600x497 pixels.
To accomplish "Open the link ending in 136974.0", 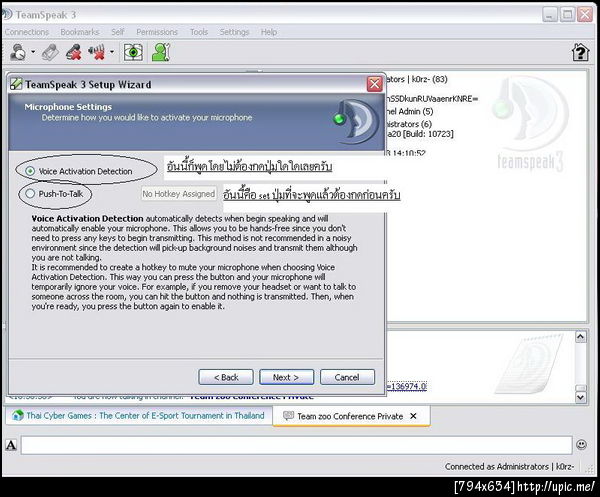I will (x=406, y=386).
